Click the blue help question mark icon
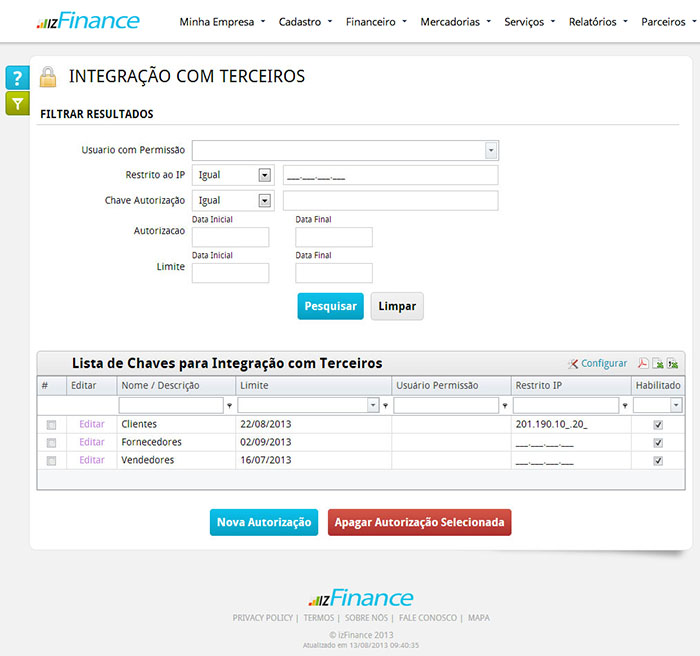The width and height of the screenshot is (700, 656). click(17, 79)
